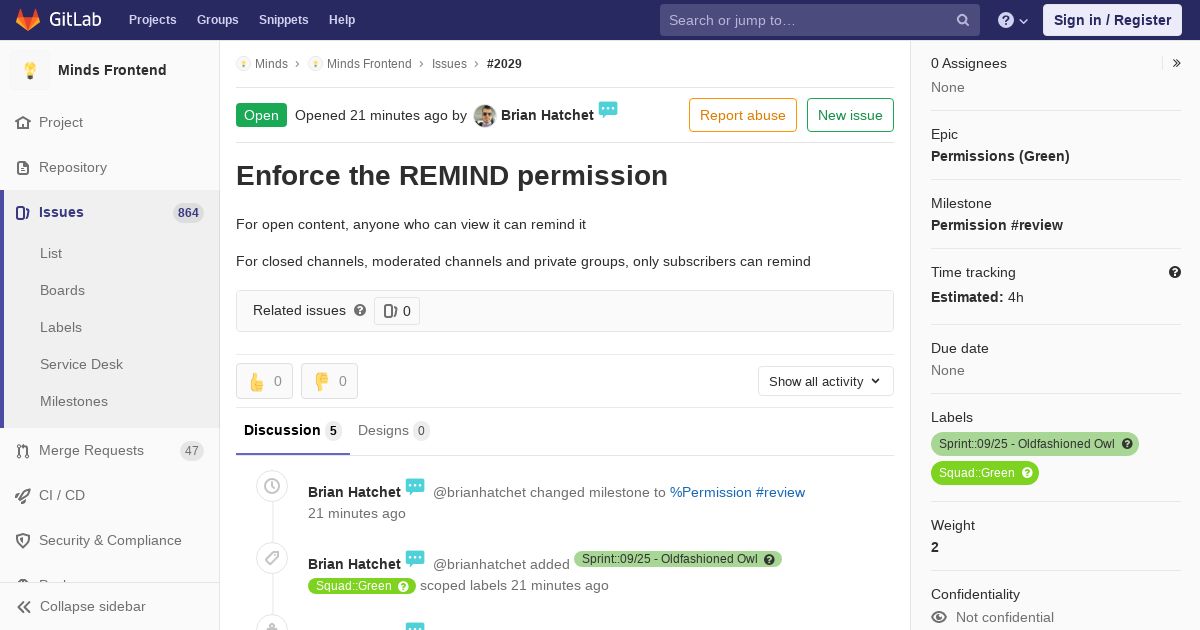
Task: Focus the Search or jump to field
Action: (x=818, y=20)
